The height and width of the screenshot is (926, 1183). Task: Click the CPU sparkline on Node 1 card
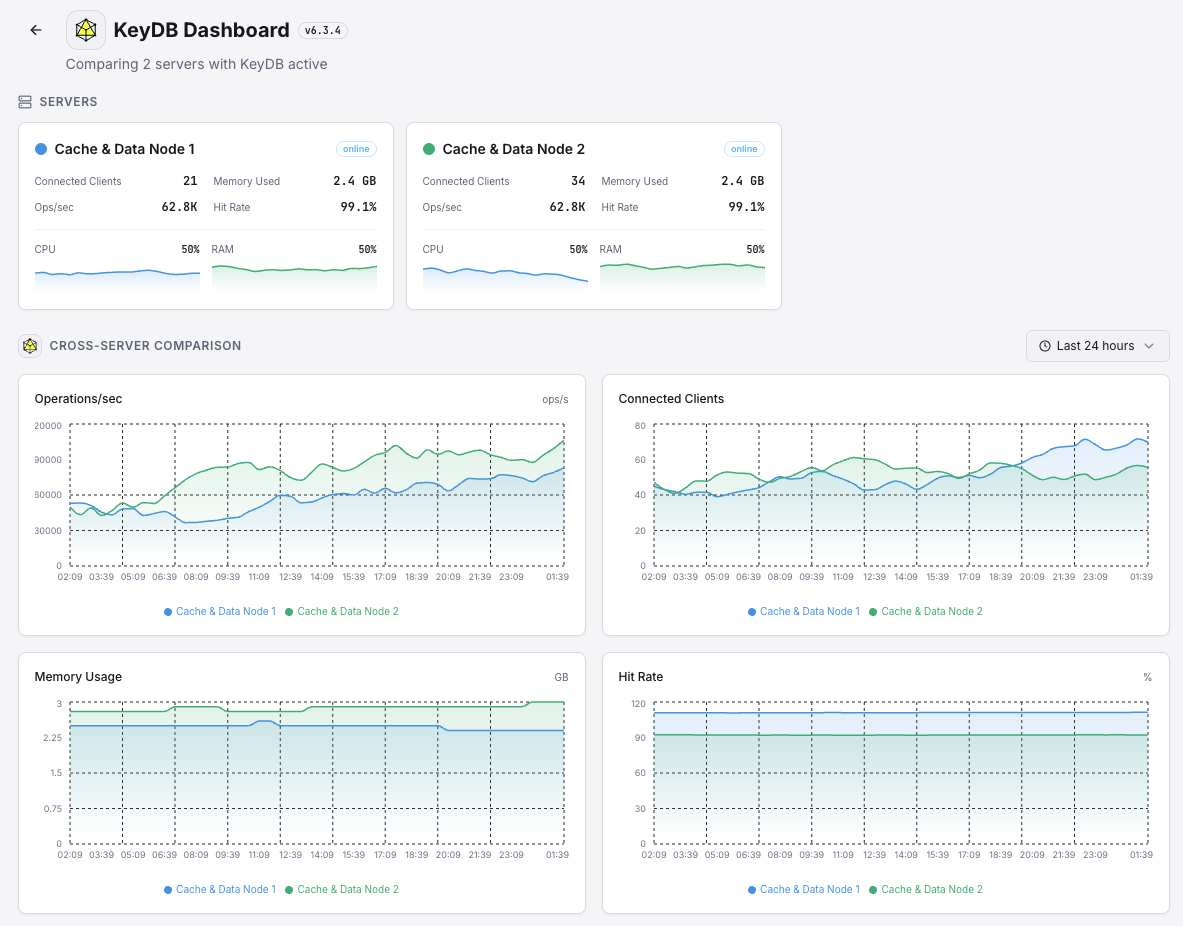coord(117,277)
